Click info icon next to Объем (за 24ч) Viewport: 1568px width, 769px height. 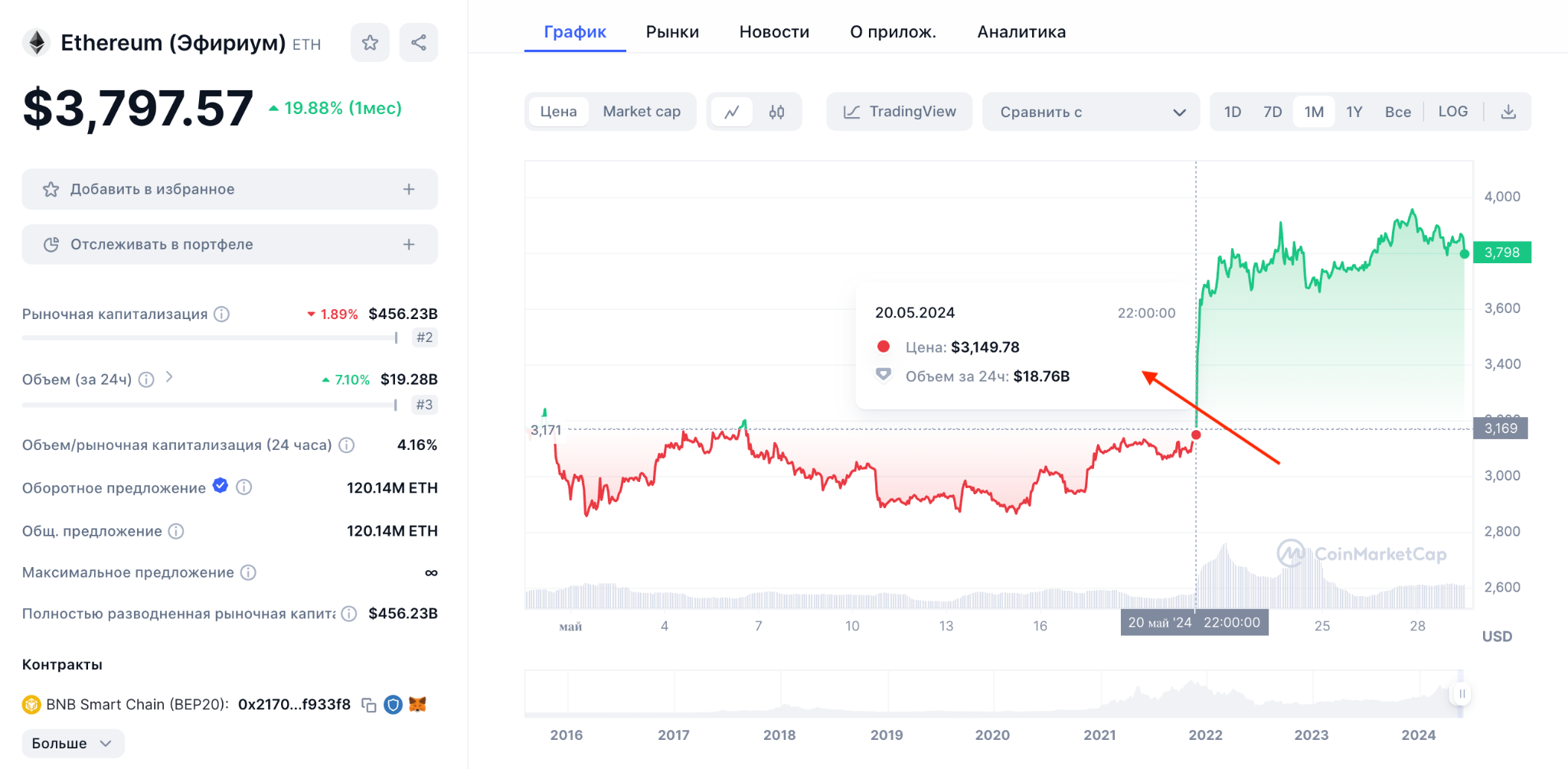click(x=146, y=380)
